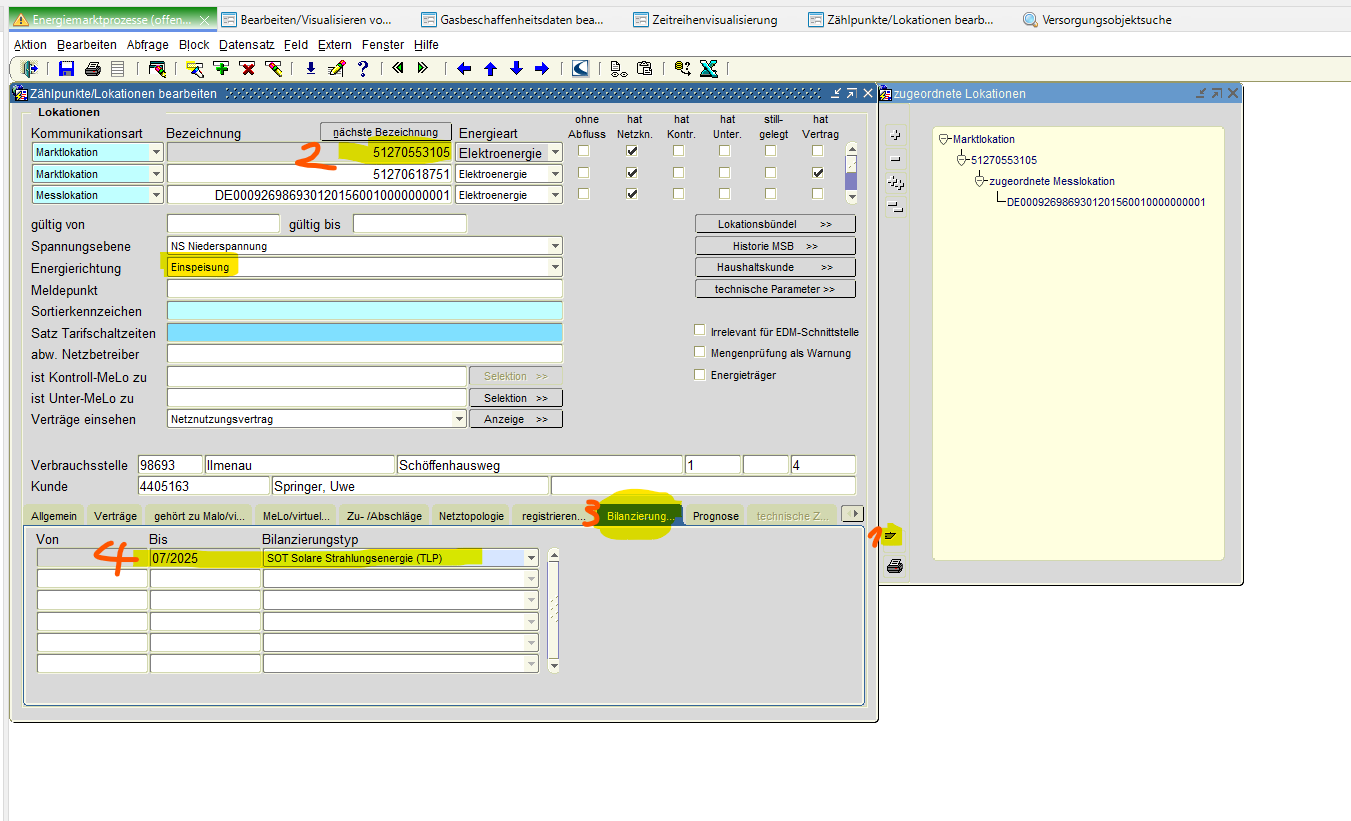Click the Excel export icon in toolbar
The image size is (1351, 821).
(x=708, y=69)
